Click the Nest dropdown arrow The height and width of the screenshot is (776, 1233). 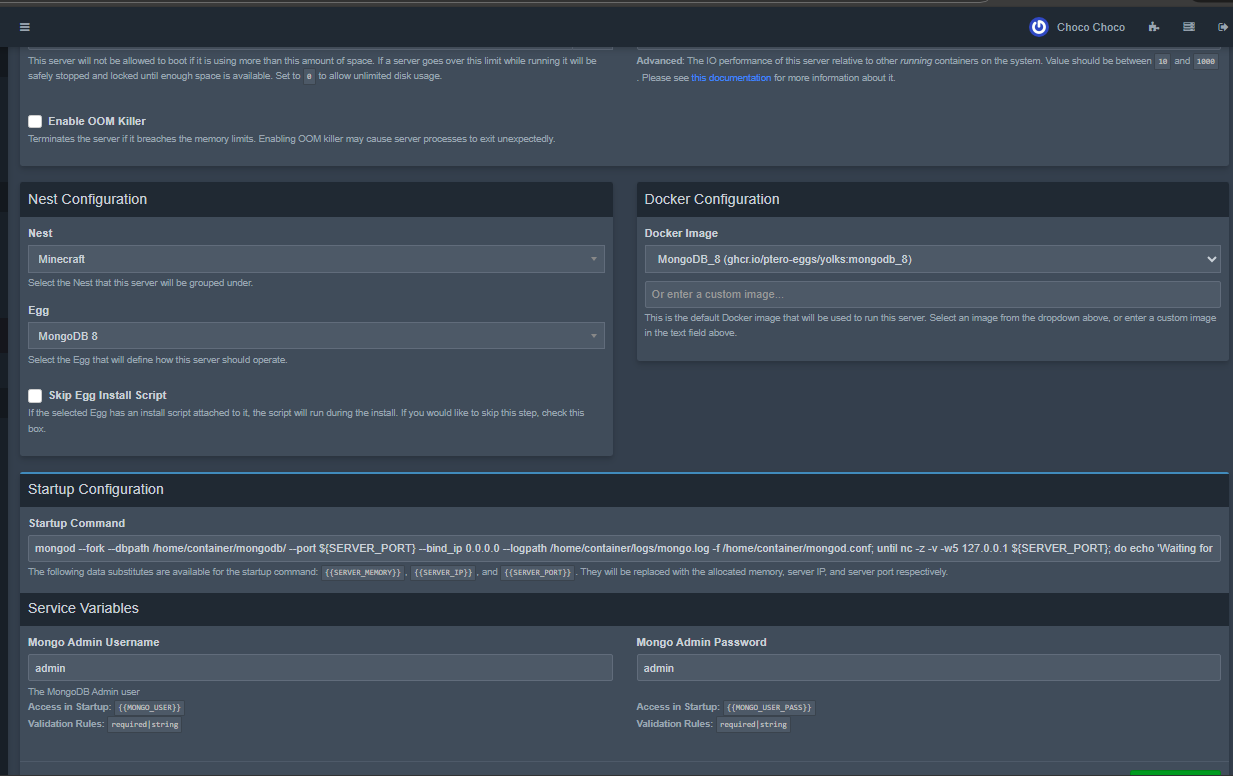(594, 259)
